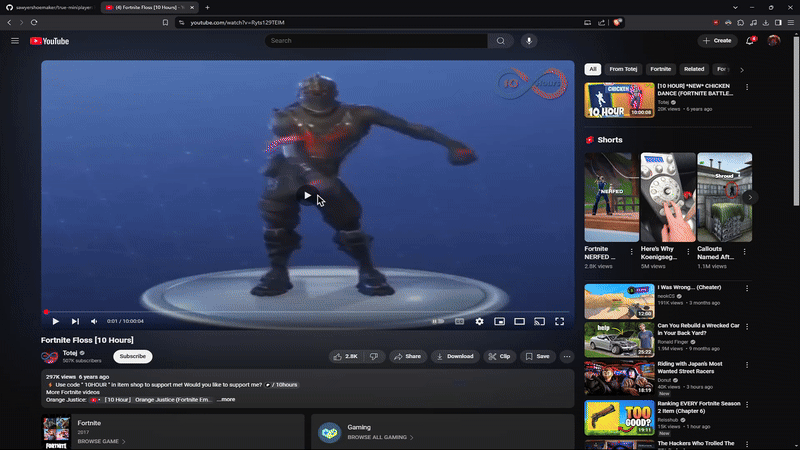Click the search magnifier button
This screenshot has width=800, height=450.
[x=501, y=41]
